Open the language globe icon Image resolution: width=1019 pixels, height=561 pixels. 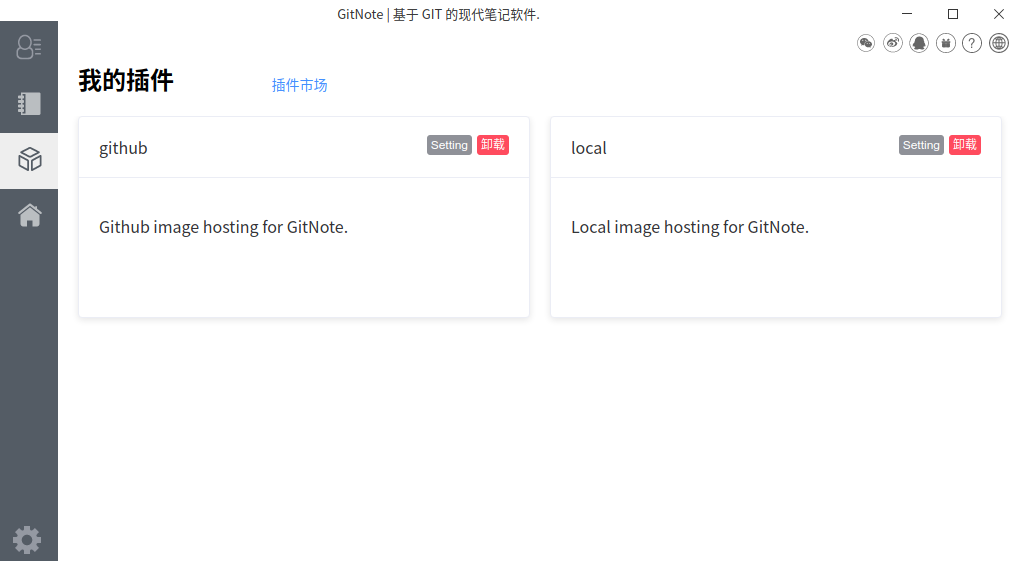999,44
